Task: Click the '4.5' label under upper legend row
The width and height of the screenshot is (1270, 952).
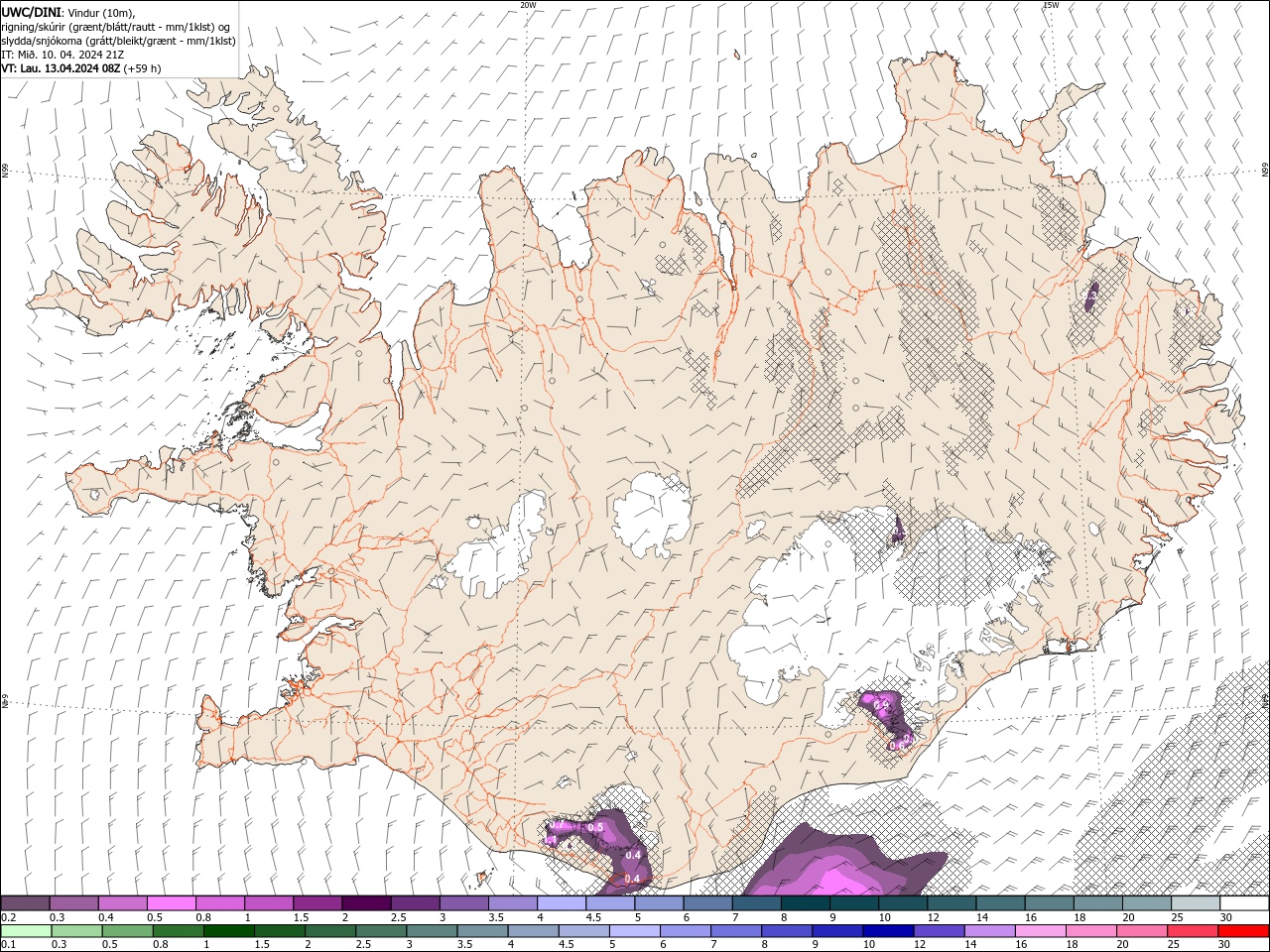Action: pyautogui.click(x=593, y=917)
